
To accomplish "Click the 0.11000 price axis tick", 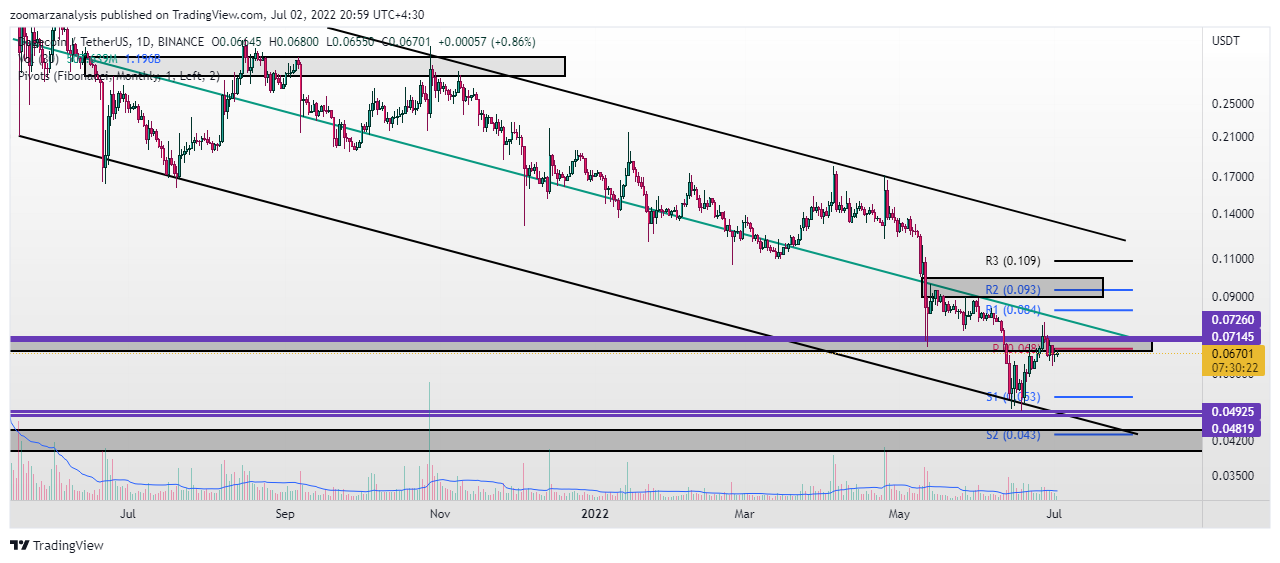I will tap(1233, 258).
